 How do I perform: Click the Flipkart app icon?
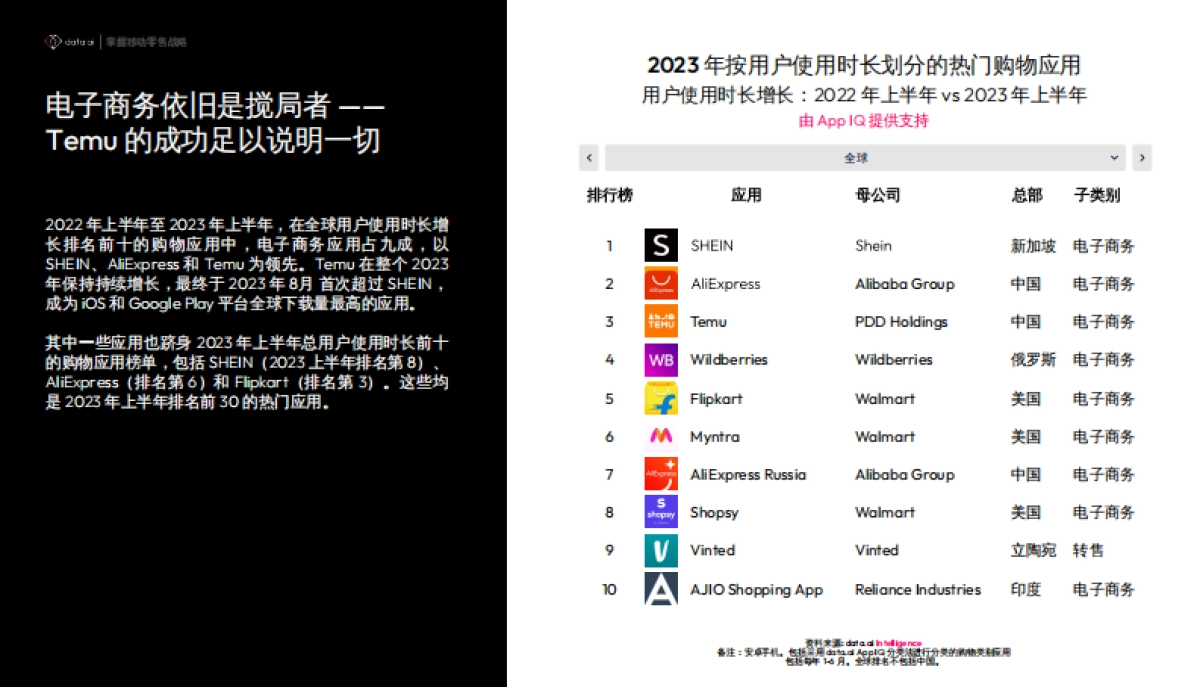pos(660,398)
